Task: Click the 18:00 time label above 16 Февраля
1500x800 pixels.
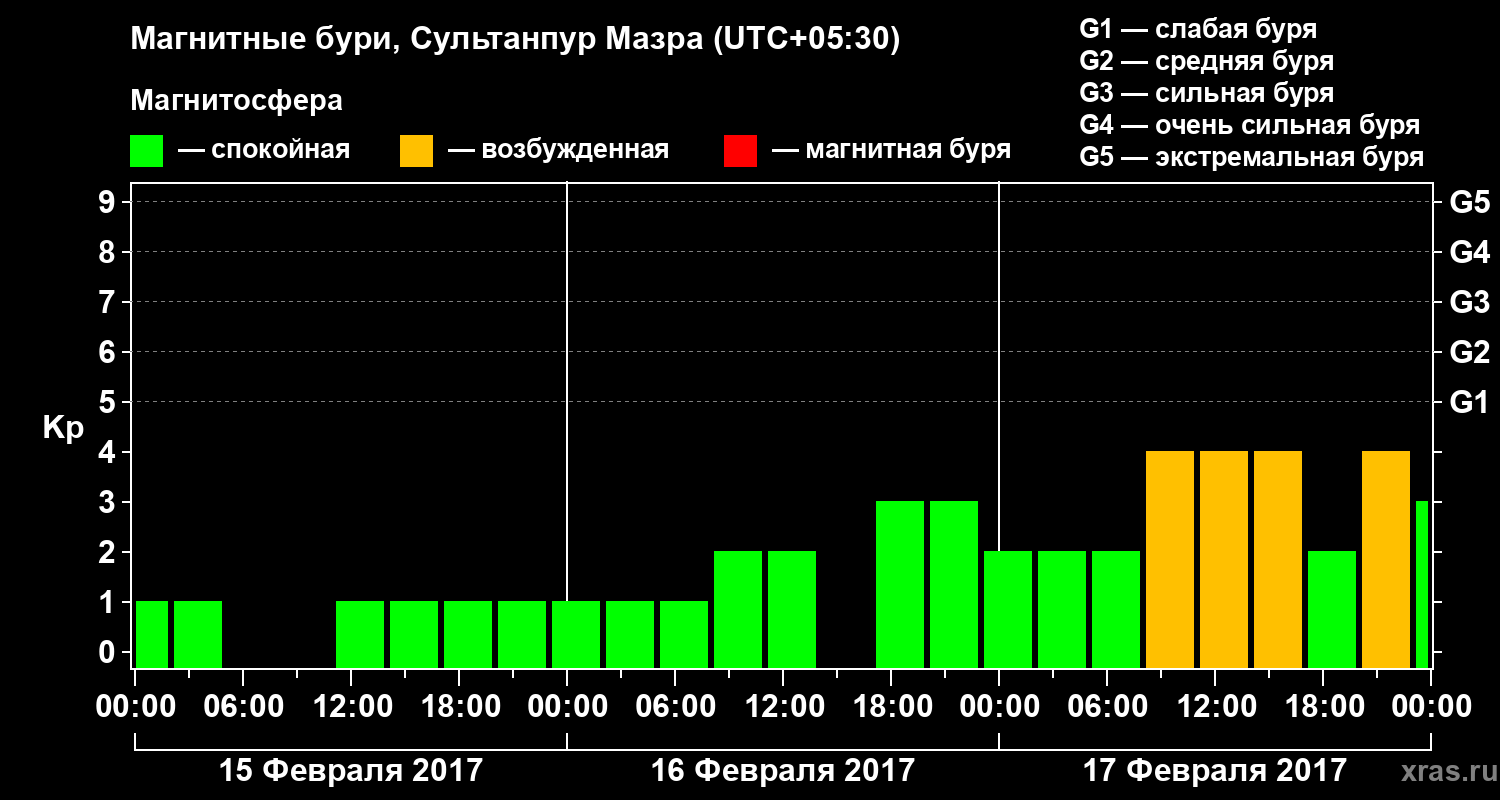Action: point(891,707)
